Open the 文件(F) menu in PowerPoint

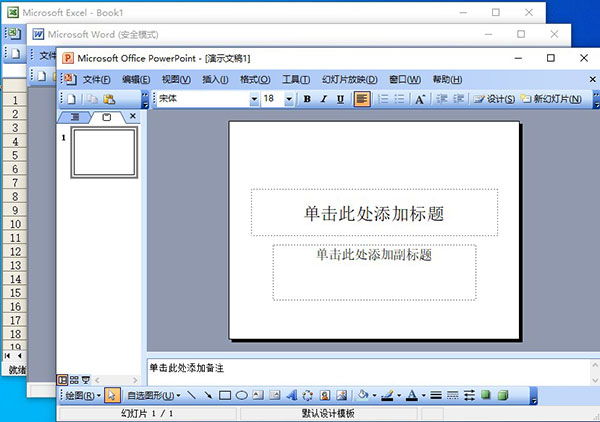tap(97, 80)
